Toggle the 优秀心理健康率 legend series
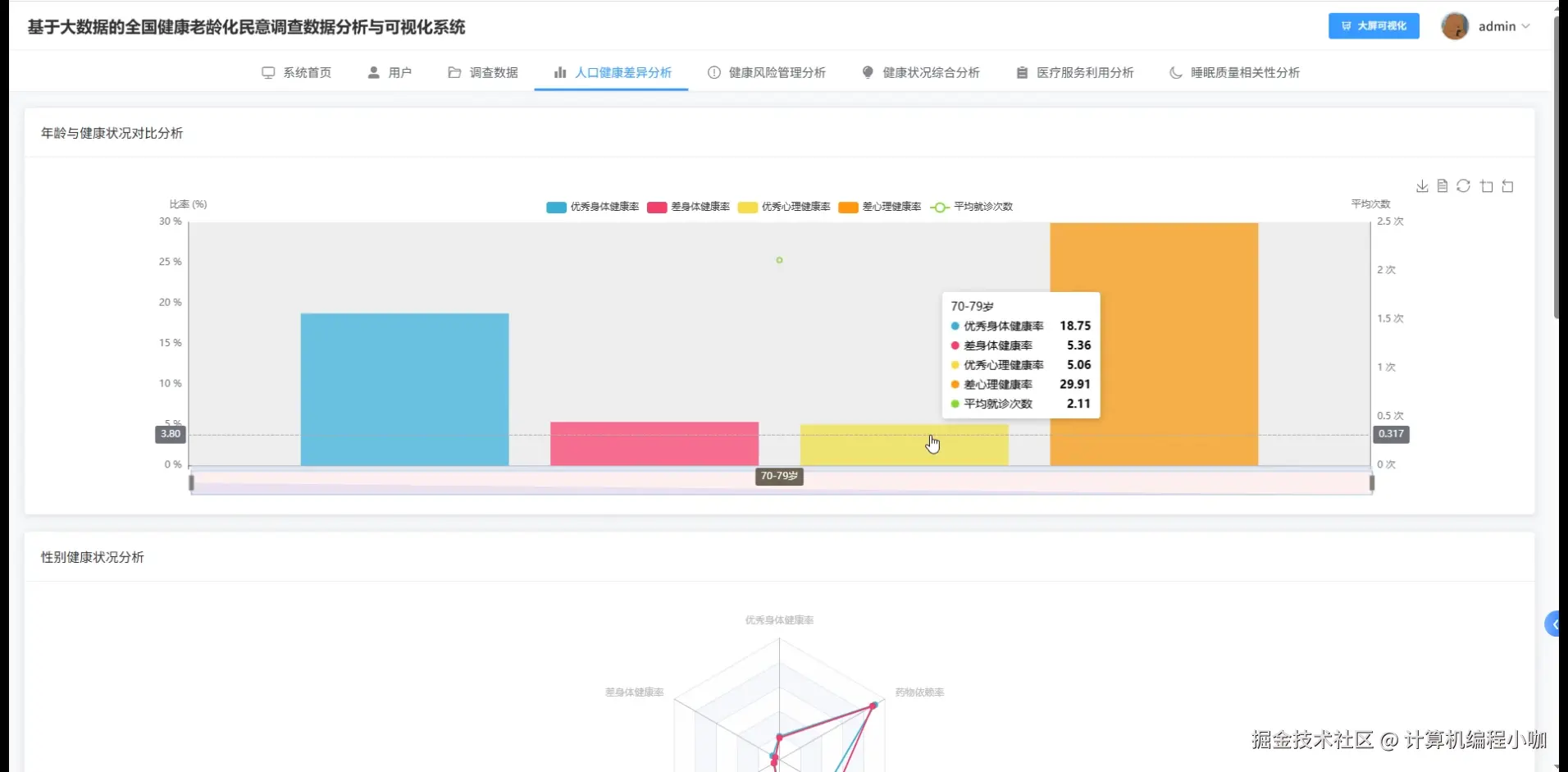The width and height of the screenshot is (1568, 772). click(x=784, y=207)
